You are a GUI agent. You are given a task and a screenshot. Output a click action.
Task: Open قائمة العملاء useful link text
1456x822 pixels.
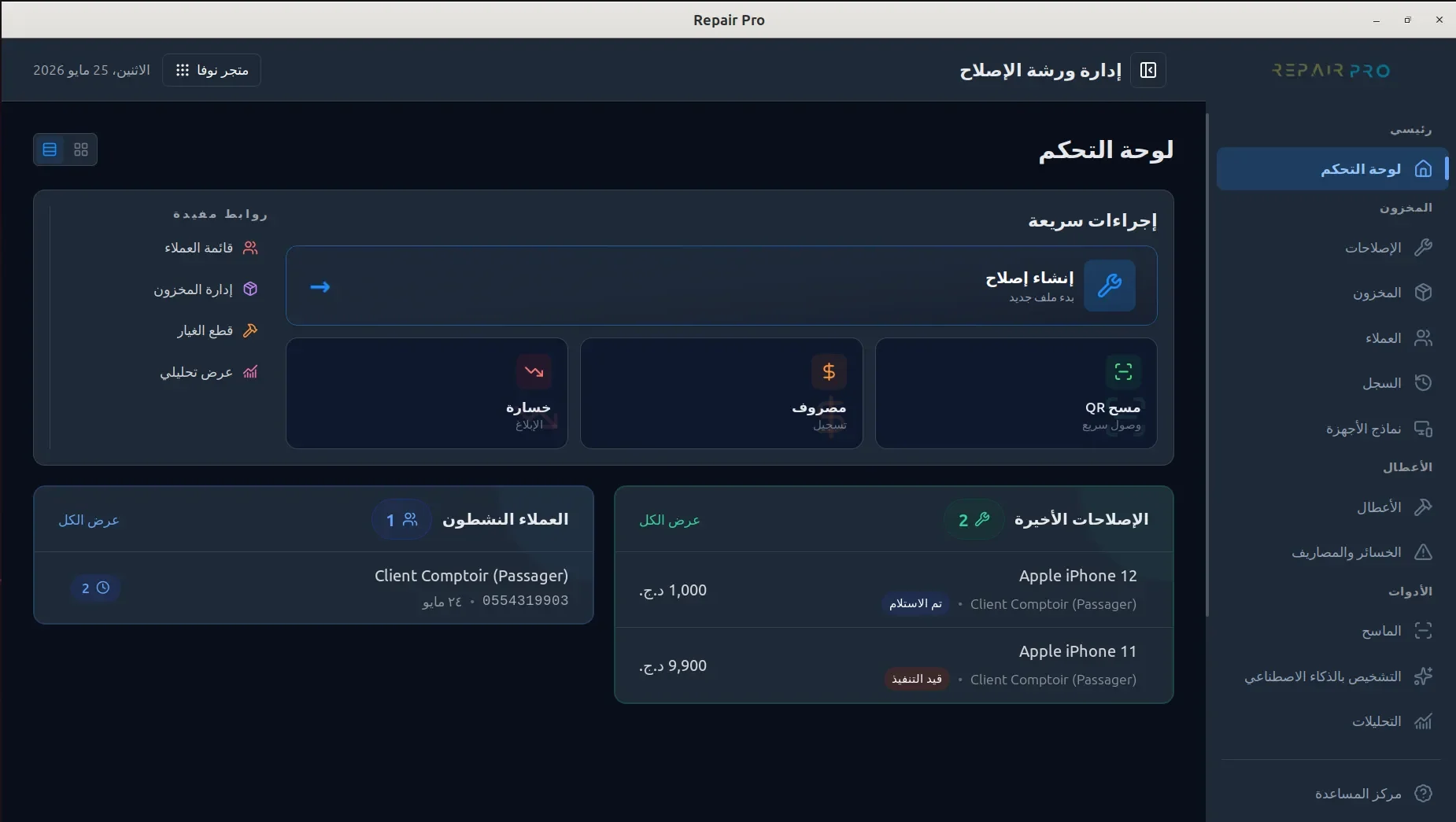[198, 248]
